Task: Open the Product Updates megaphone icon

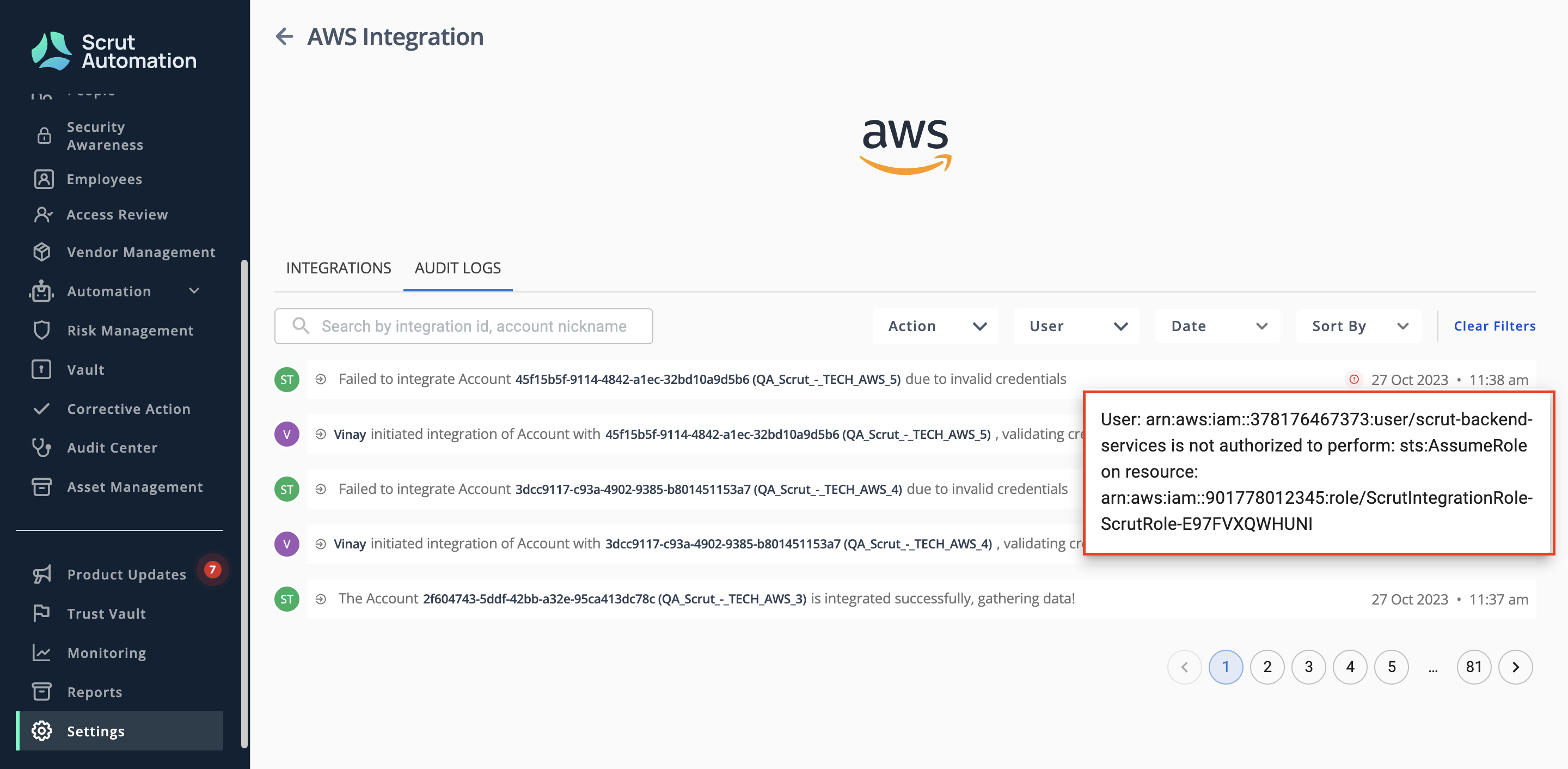Action: click(41, 574)
